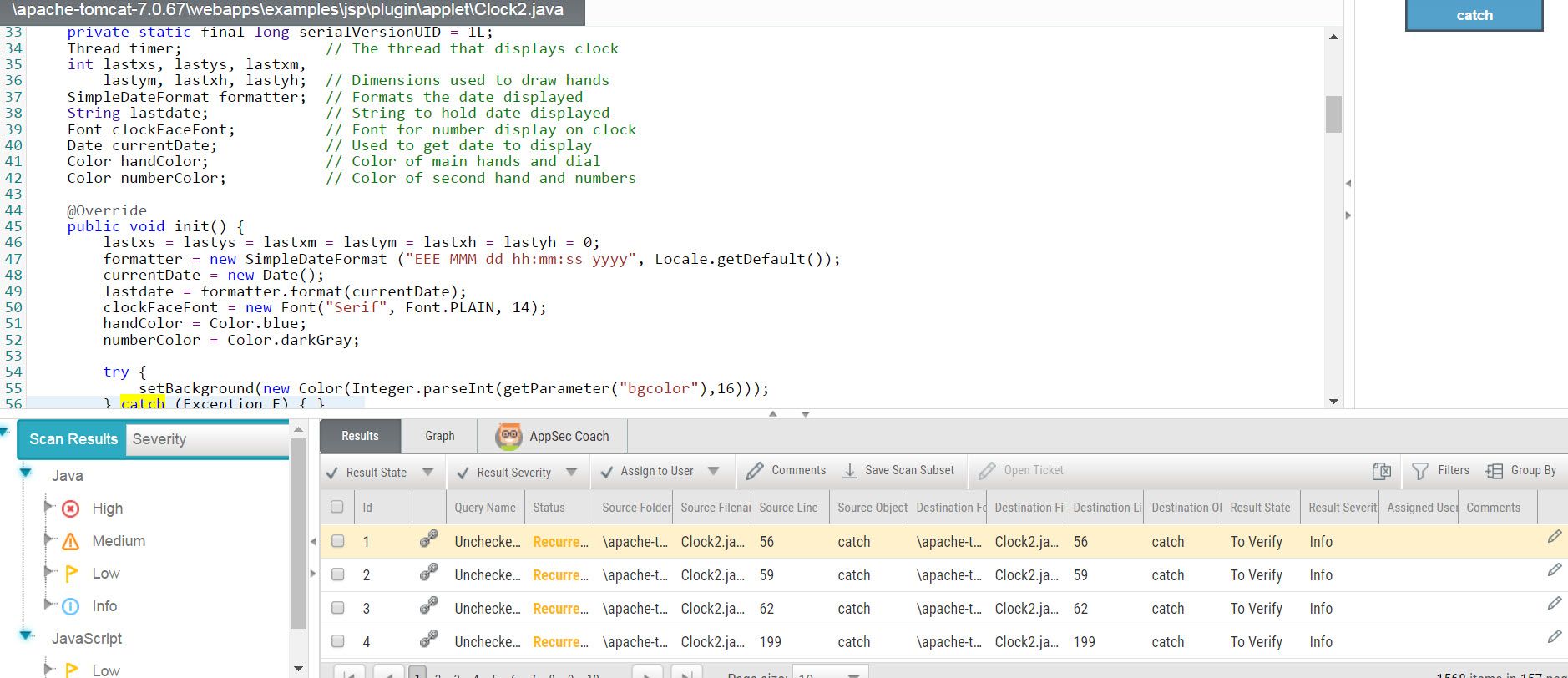Screen dimensions: 1568x678
Task: Open attack path link icon for result 2
Action: [428, 573]
